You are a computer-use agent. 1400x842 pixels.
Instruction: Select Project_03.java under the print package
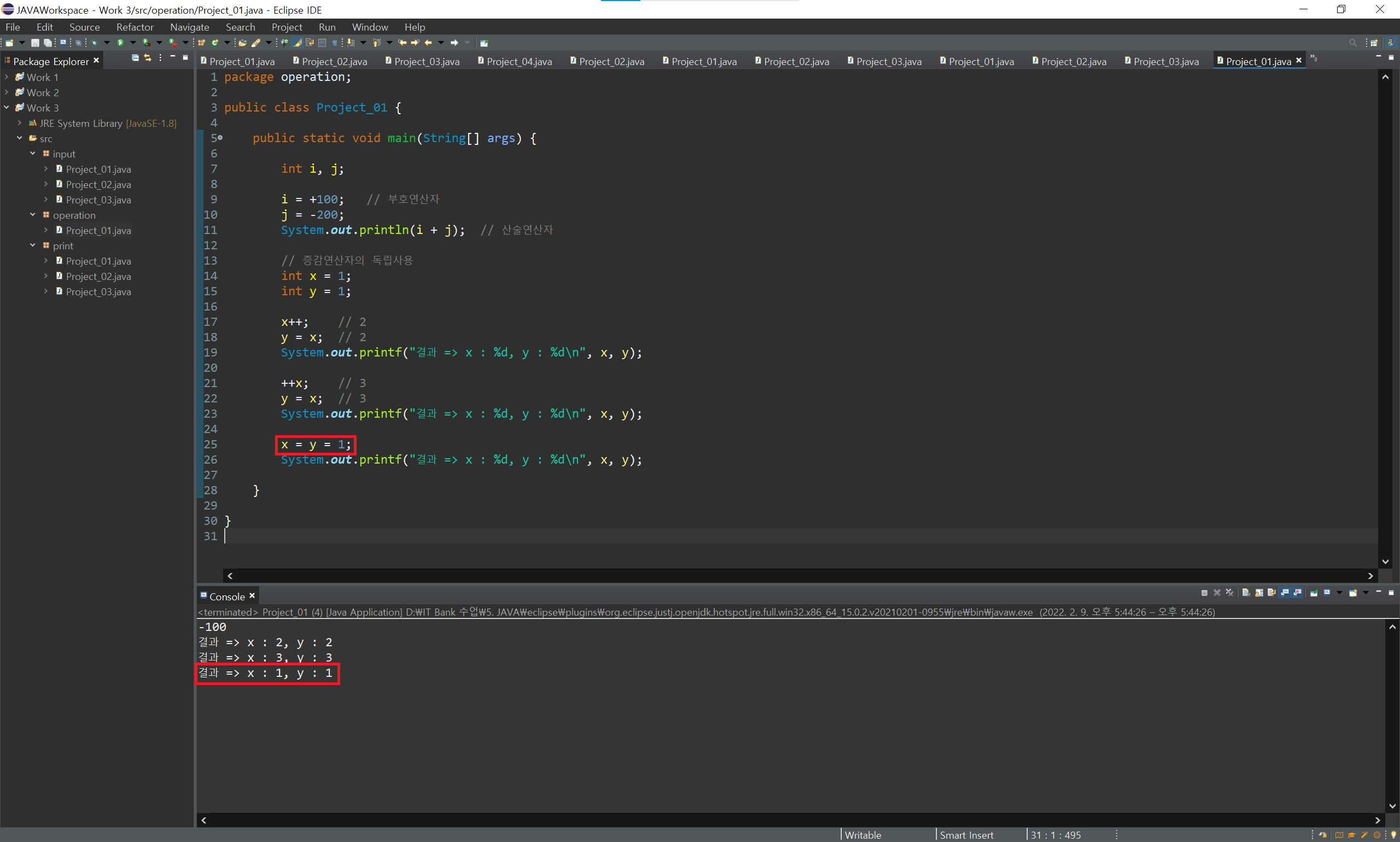98,291
